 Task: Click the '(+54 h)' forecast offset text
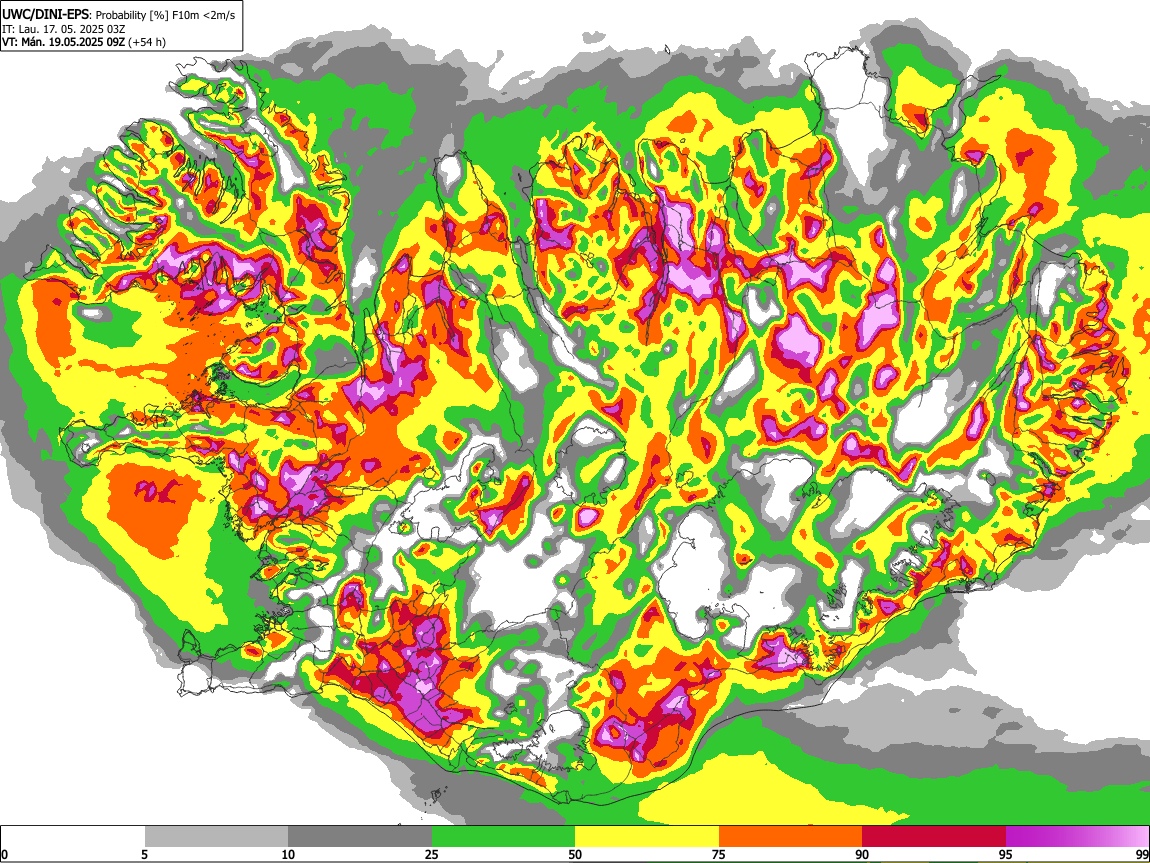click(147, 43)
